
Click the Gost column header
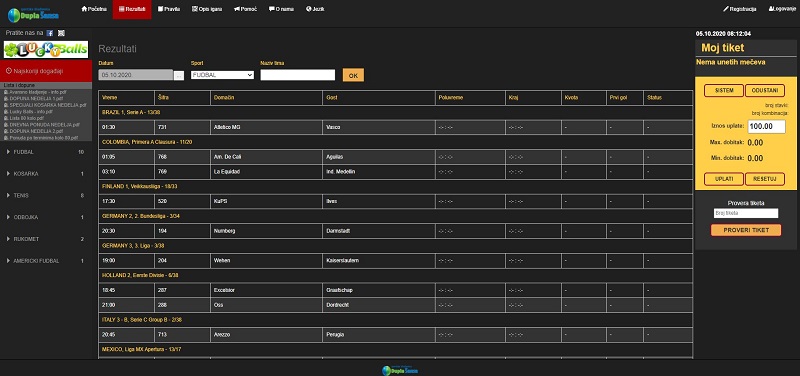pos(379,97)
